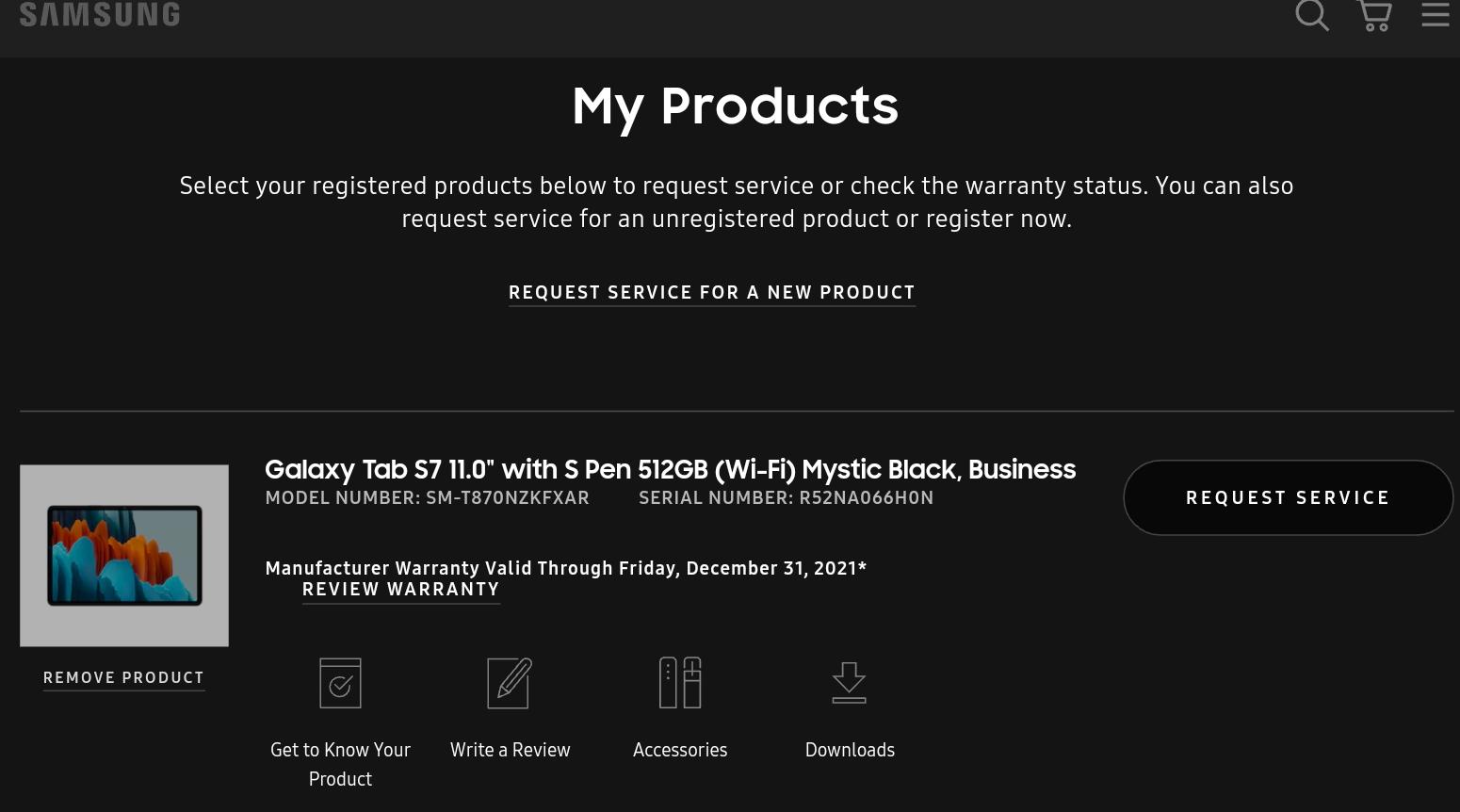
Task: Click the serial number R52NA066H0N text
Action: click(x=866, y=497)
